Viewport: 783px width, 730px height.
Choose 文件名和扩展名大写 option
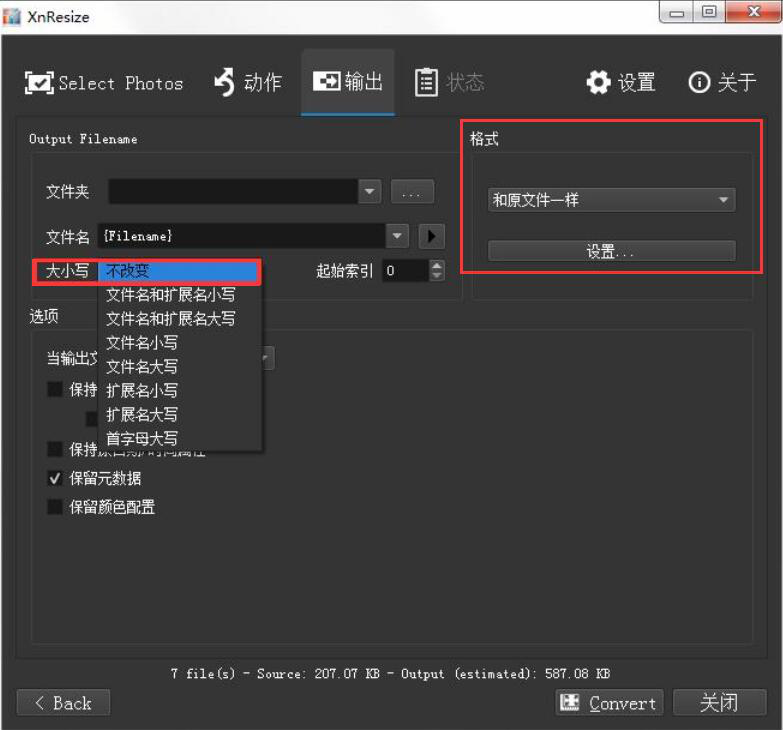coord(180,319)
